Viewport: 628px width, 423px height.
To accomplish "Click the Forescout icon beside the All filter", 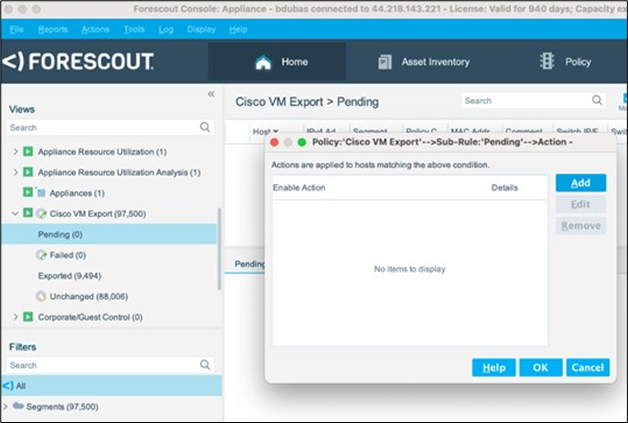I will [x=8, y=386].
